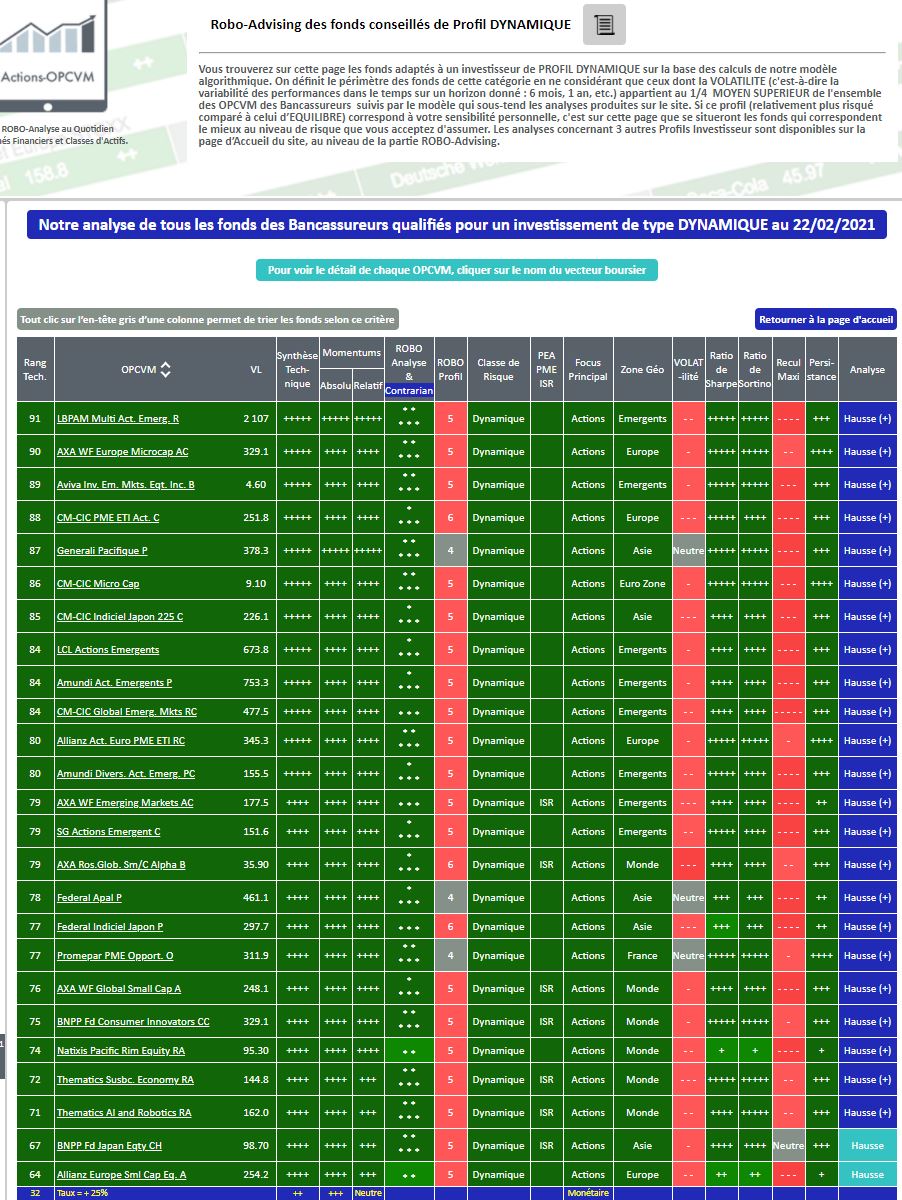This screenshot has width=902, height=1200.
Task: View Federal Apal P fund details
Action: tap(89, 898)
